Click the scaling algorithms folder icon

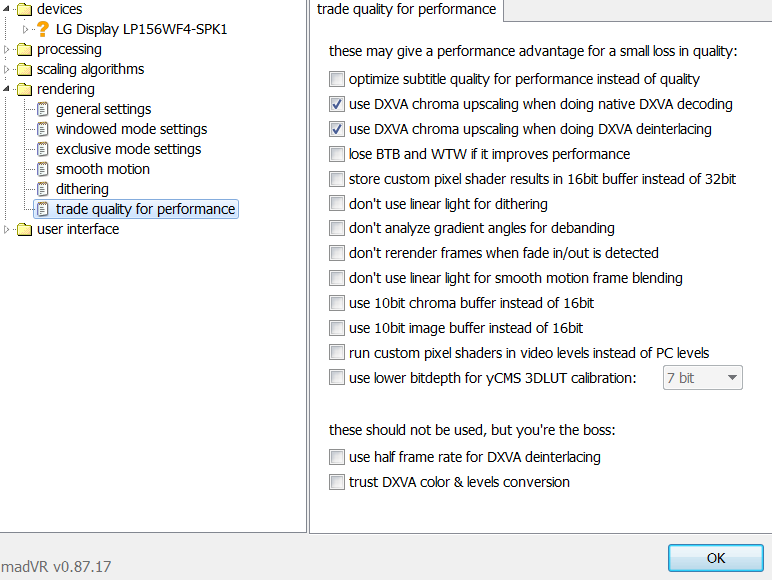point(24,69)
